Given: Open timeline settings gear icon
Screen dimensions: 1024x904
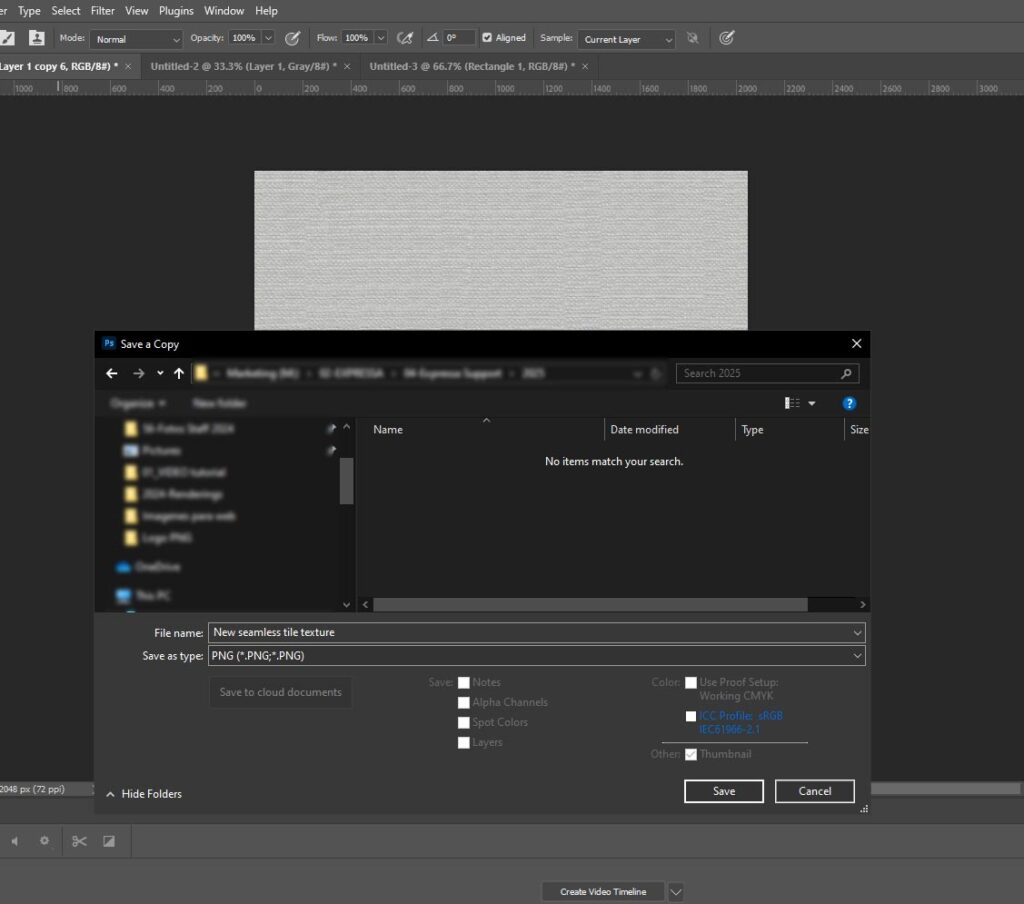Looking at the screenshot, I should click(x=44, y=841).
